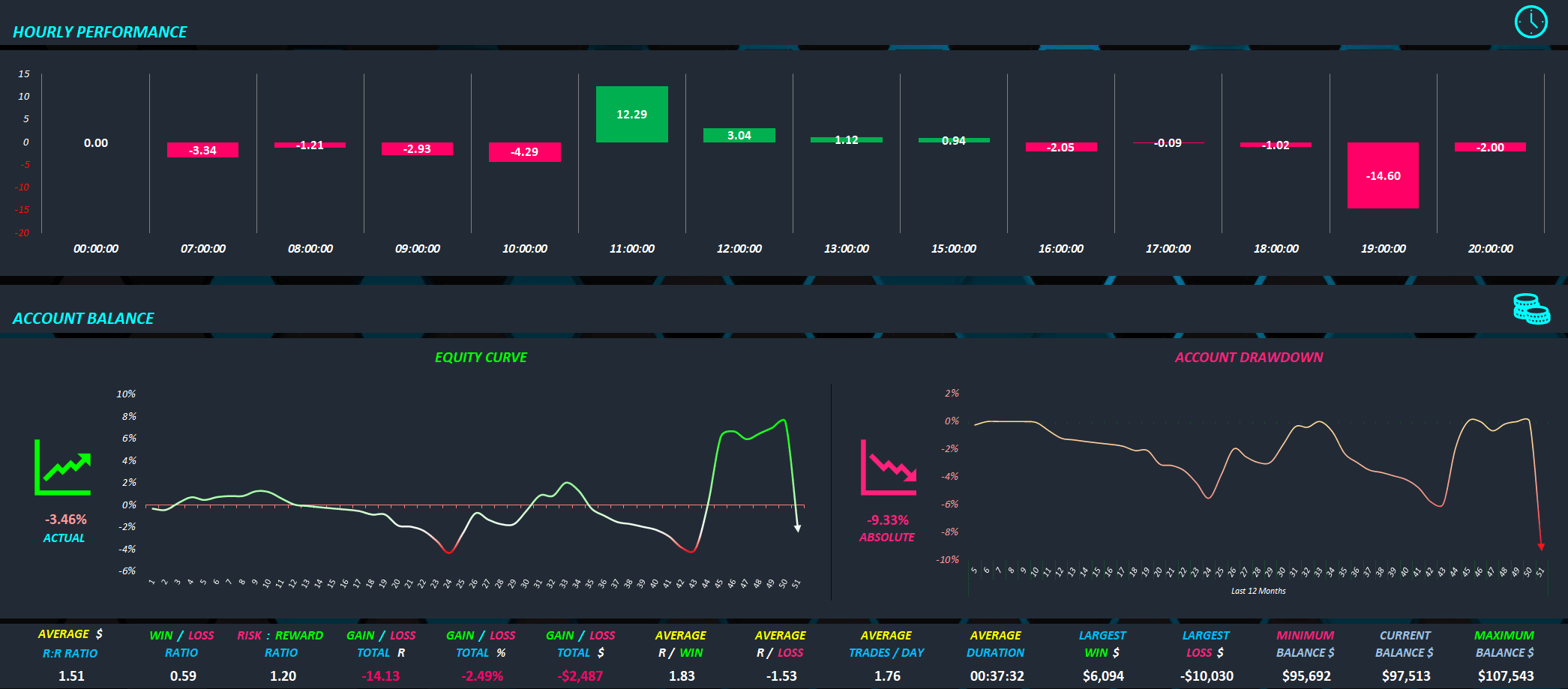Select the Hourly Performance section header
The image size is (1568, 689).
coord(98,32)
